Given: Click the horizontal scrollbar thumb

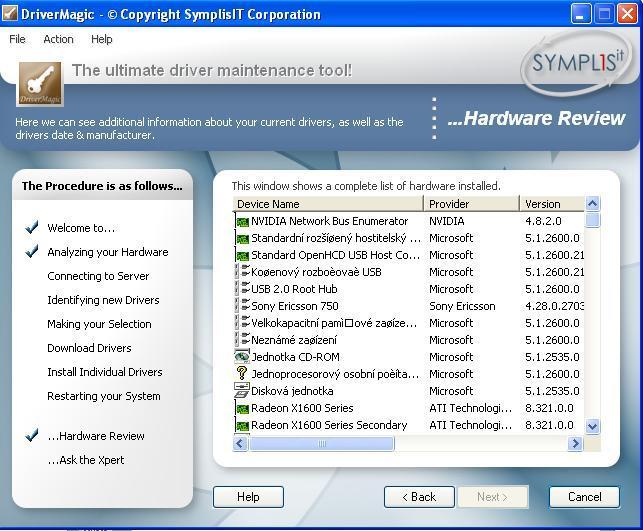Looking at the screenshot, I should 322,443.
